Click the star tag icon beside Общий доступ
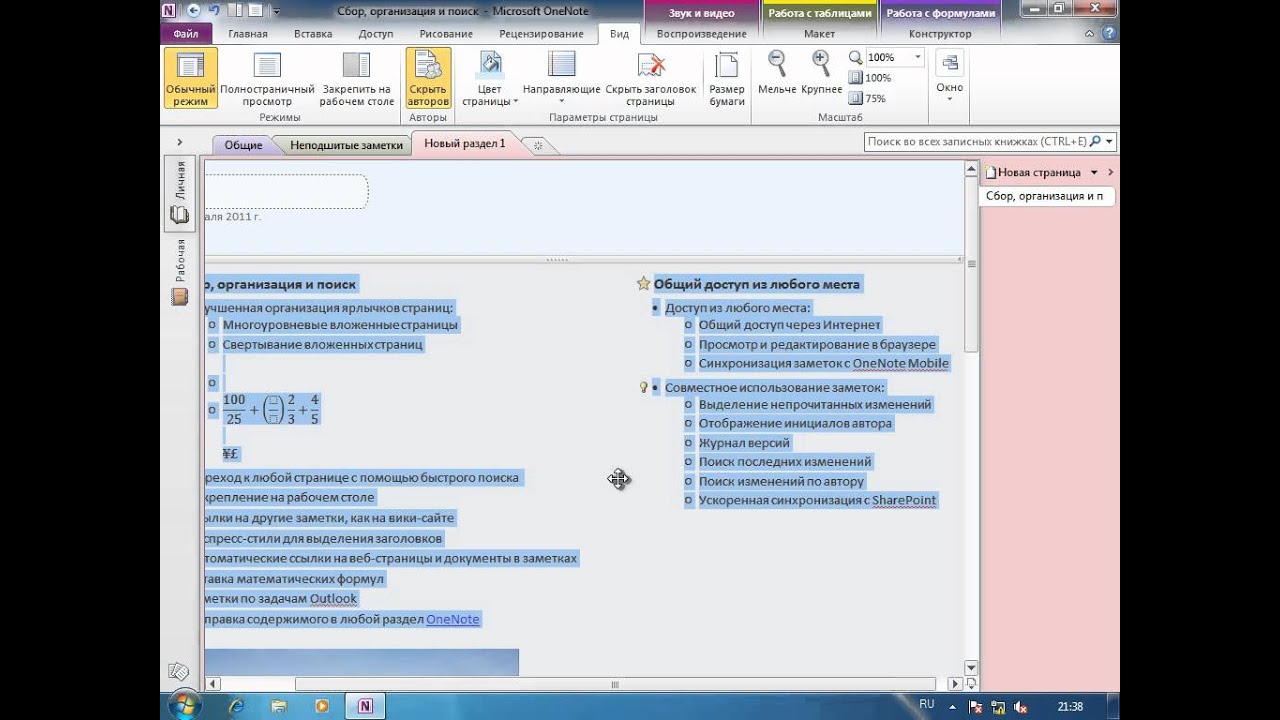 click(644, 284)
